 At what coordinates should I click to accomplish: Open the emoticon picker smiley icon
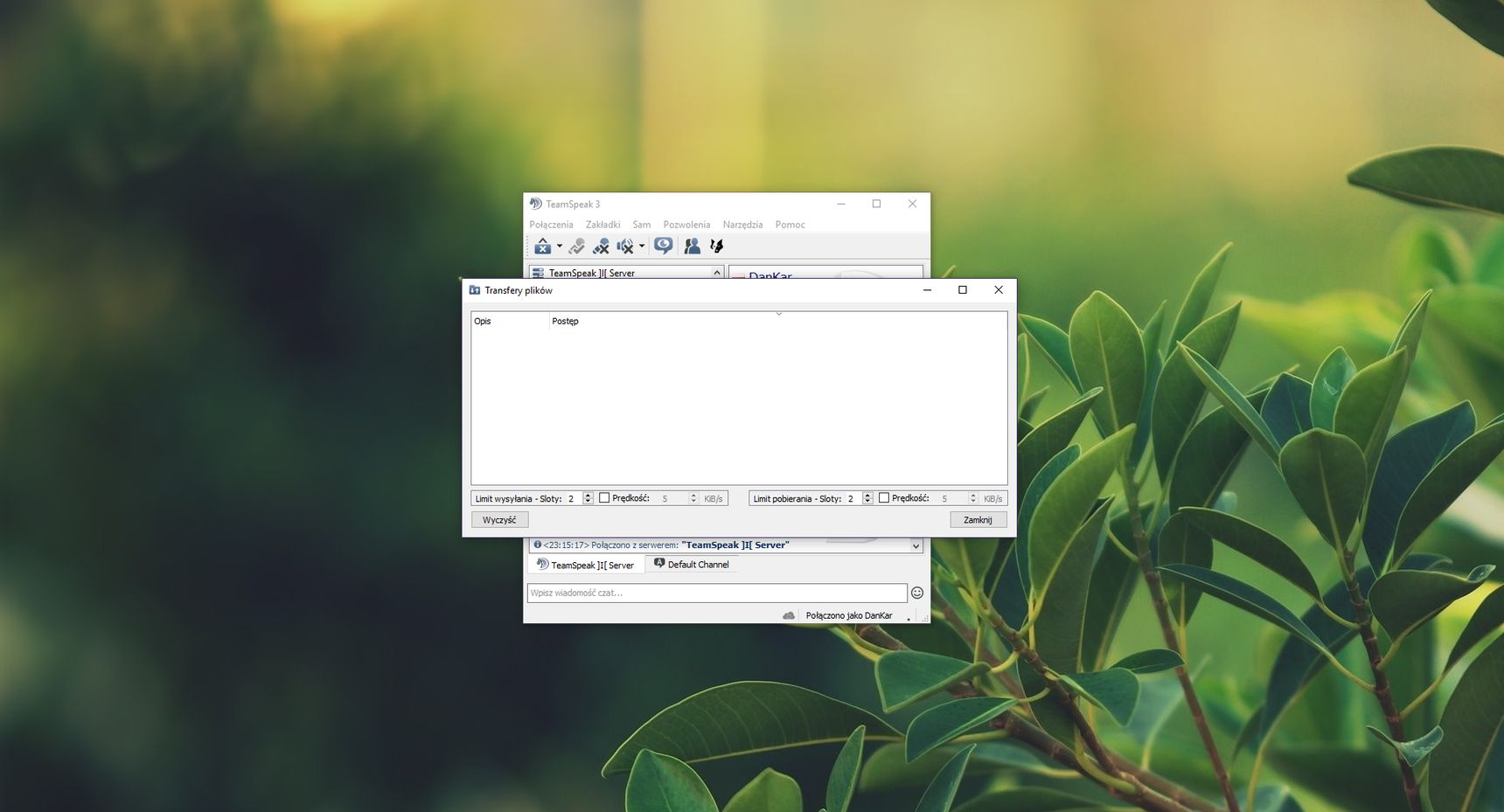917,593
